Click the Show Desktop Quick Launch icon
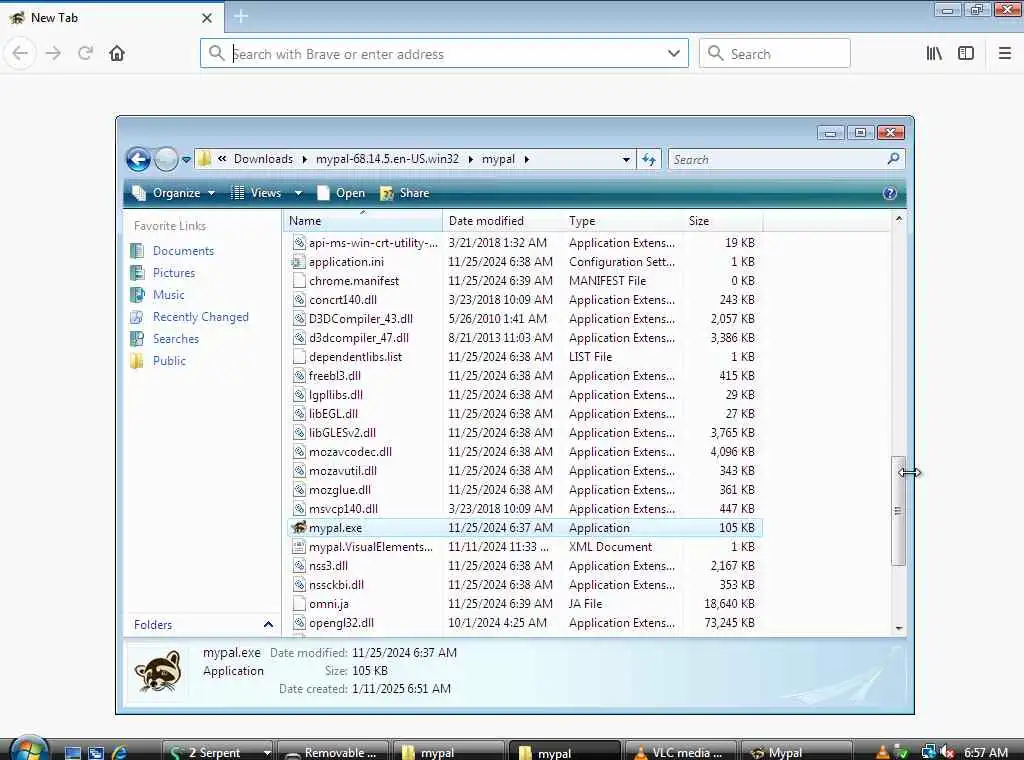 [x=72, y=753]
